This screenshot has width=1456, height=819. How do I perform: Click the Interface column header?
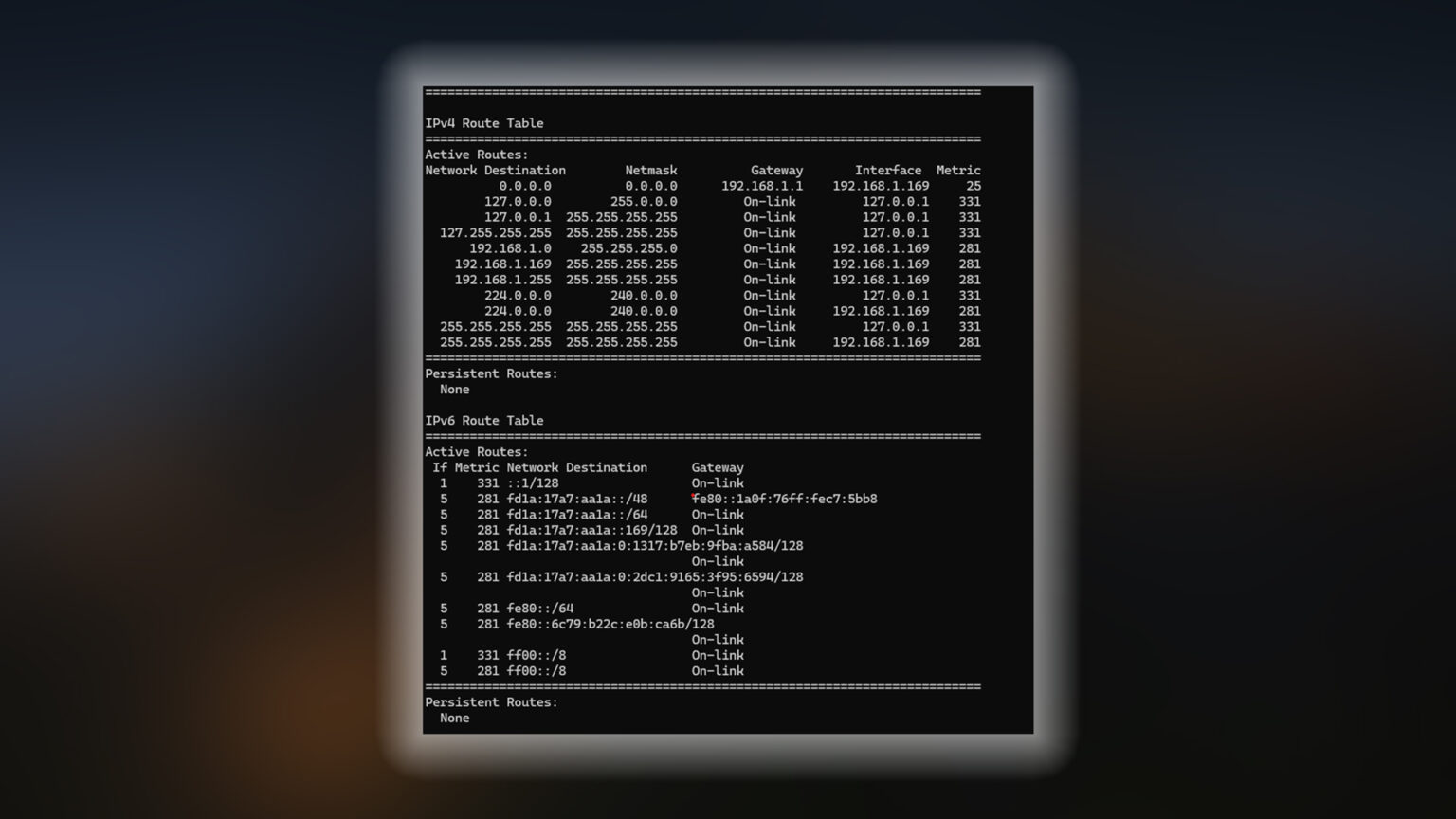pos(889,170)
